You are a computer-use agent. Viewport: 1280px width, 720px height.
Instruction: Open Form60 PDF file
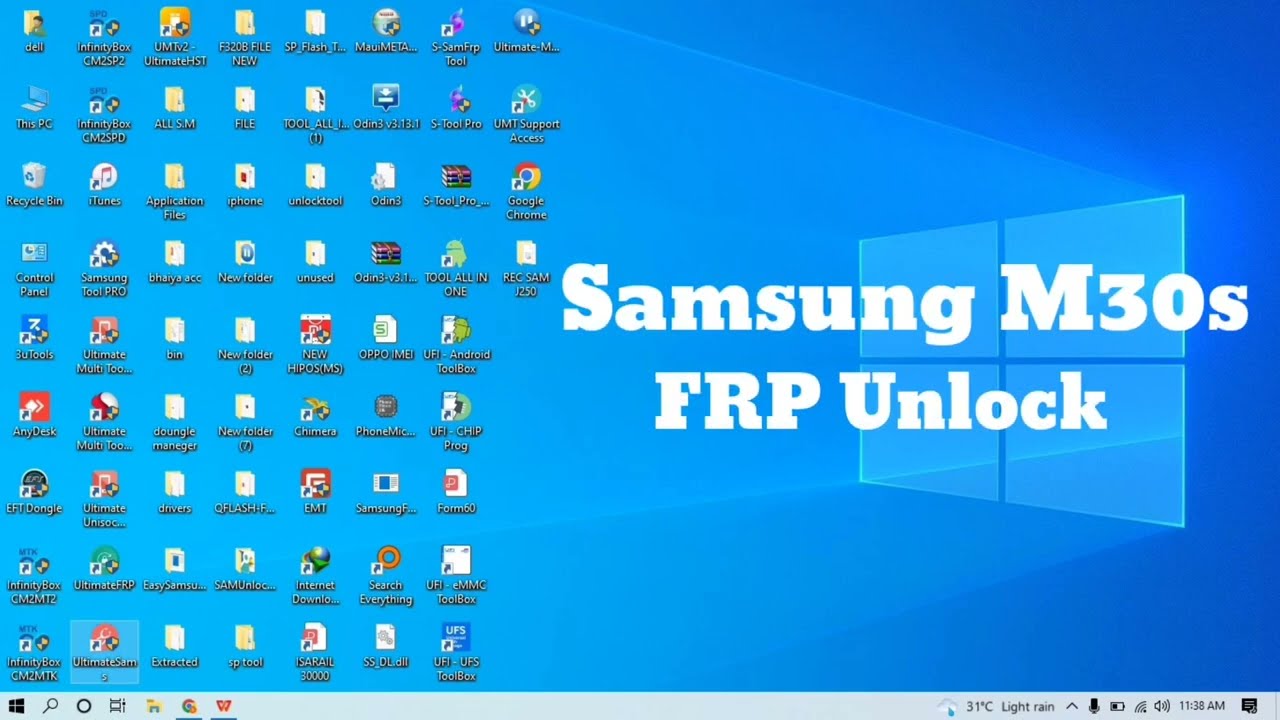click(456, 492)
